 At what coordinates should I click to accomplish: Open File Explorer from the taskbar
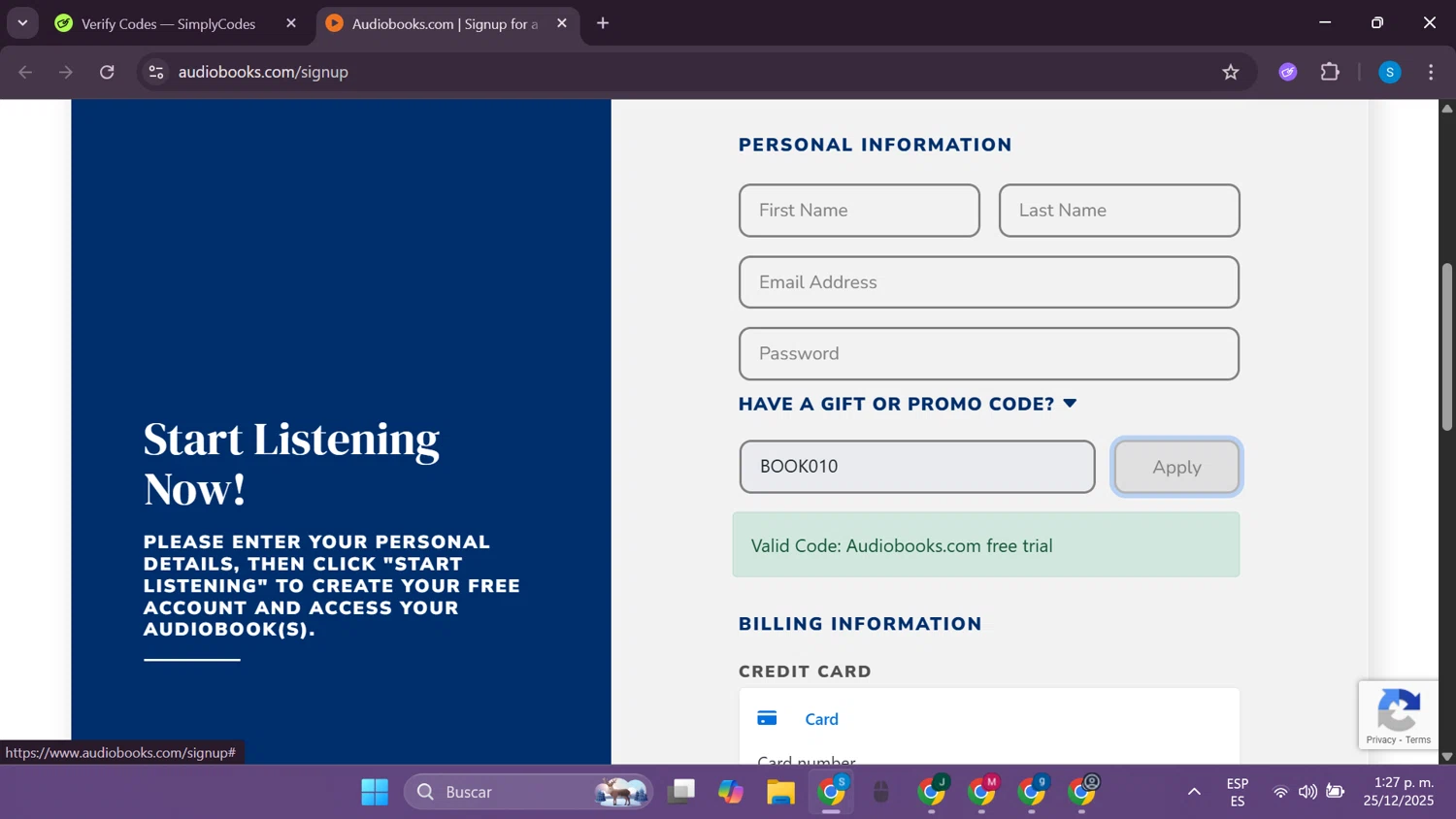point(780,792)
